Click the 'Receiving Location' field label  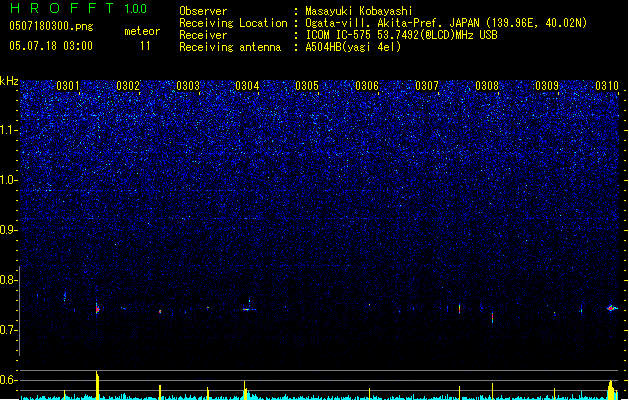(233, 23)
